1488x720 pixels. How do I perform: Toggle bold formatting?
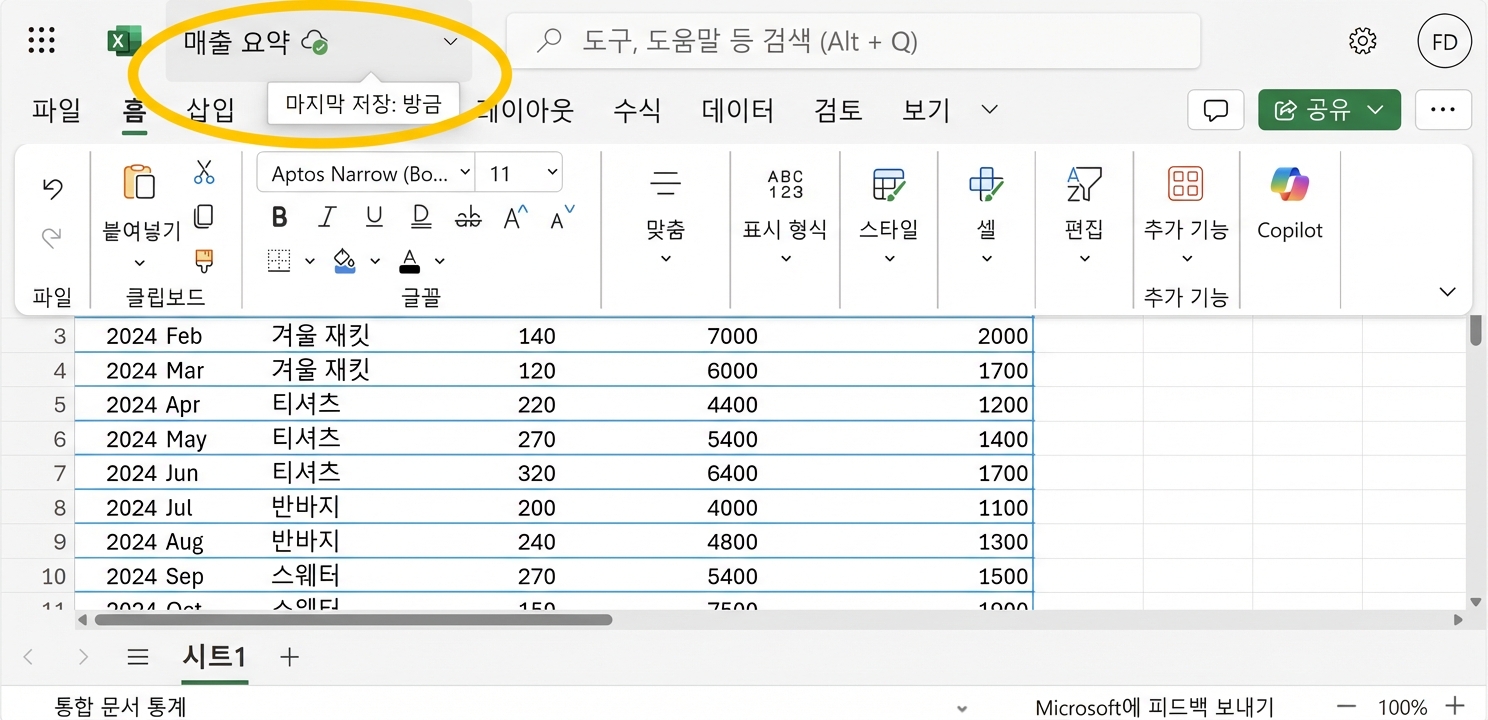tap(280, 217)
